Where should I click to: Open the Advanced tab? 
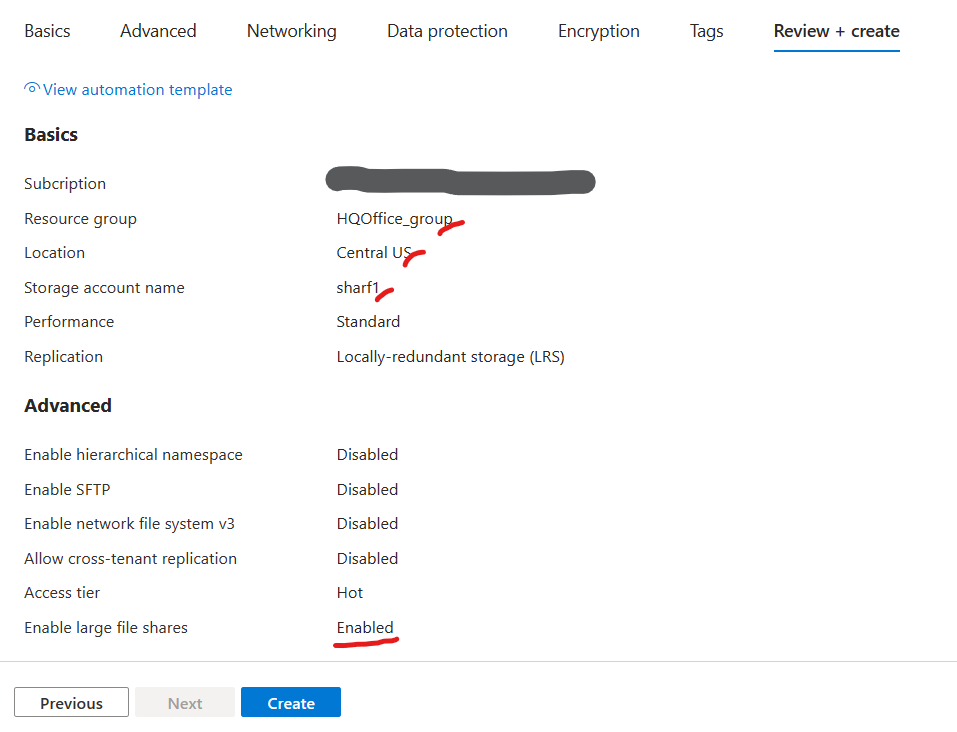point(158,31)
